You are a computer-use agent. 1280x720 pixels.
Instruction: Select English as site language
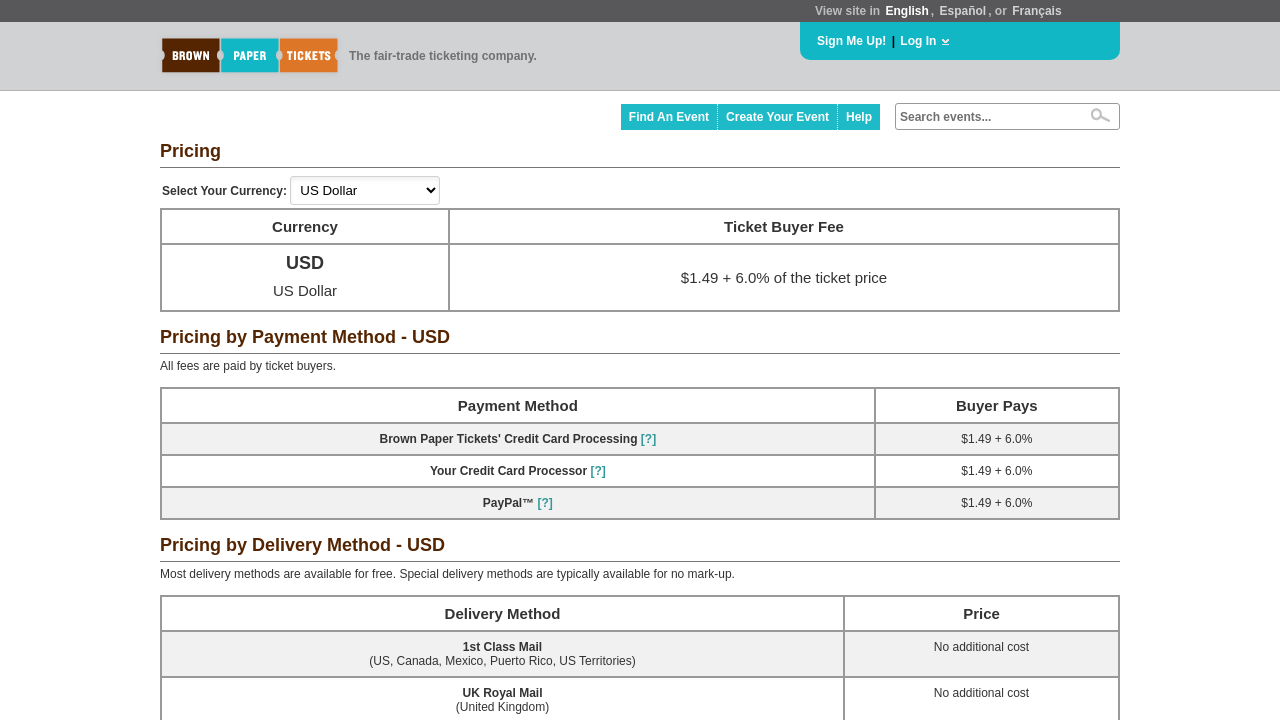tap(906, 11)
